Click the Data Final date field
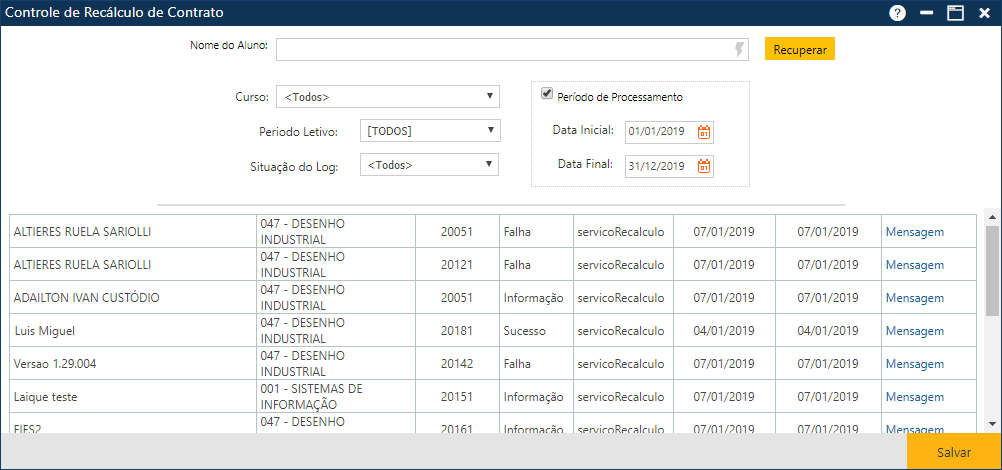The height and width of the screenshot is (470, 1002). pyautogui.click(x=658, y=166)
